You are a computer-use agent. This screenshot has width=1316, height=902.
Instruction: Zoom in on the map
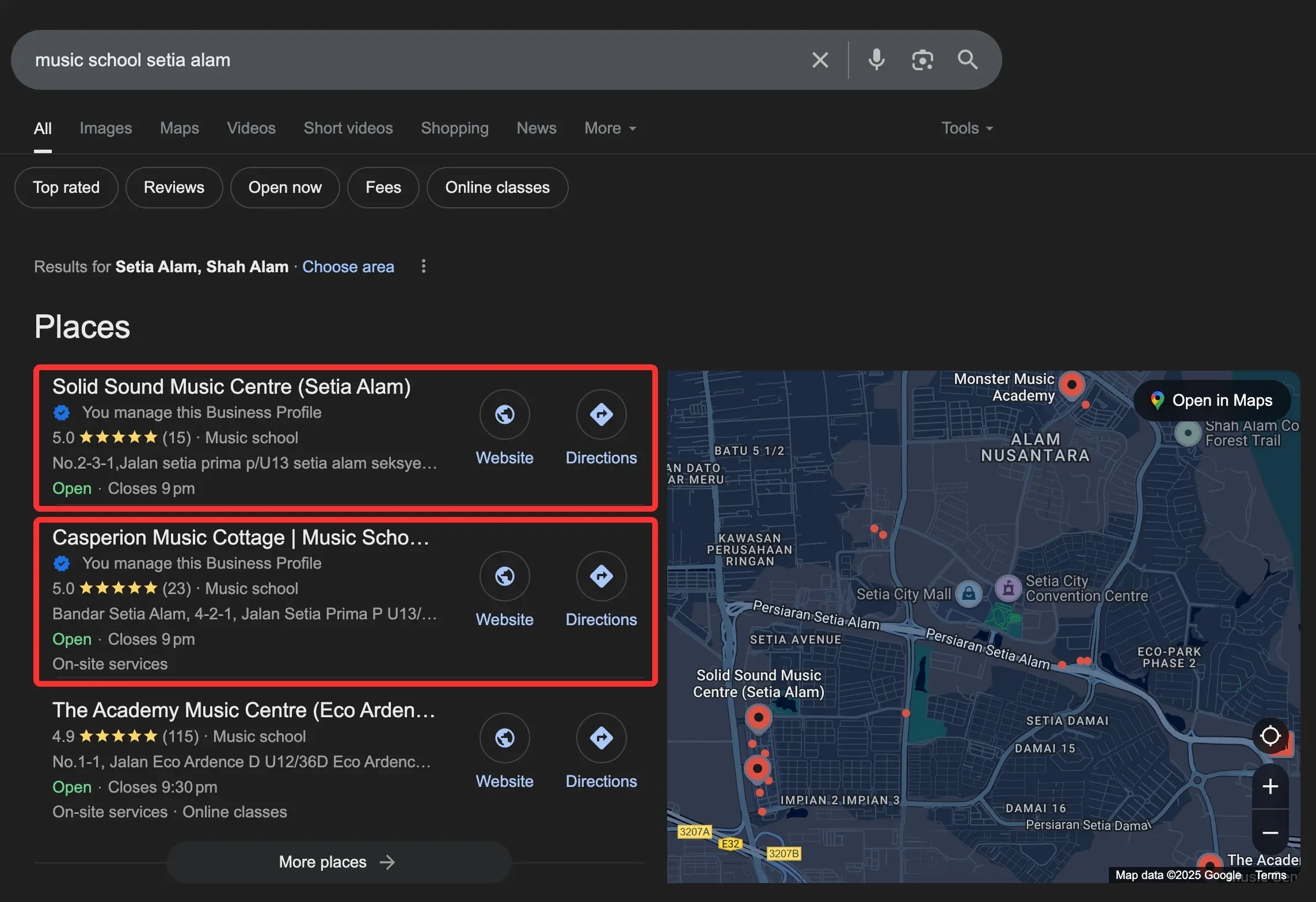tap(1271, 786)
